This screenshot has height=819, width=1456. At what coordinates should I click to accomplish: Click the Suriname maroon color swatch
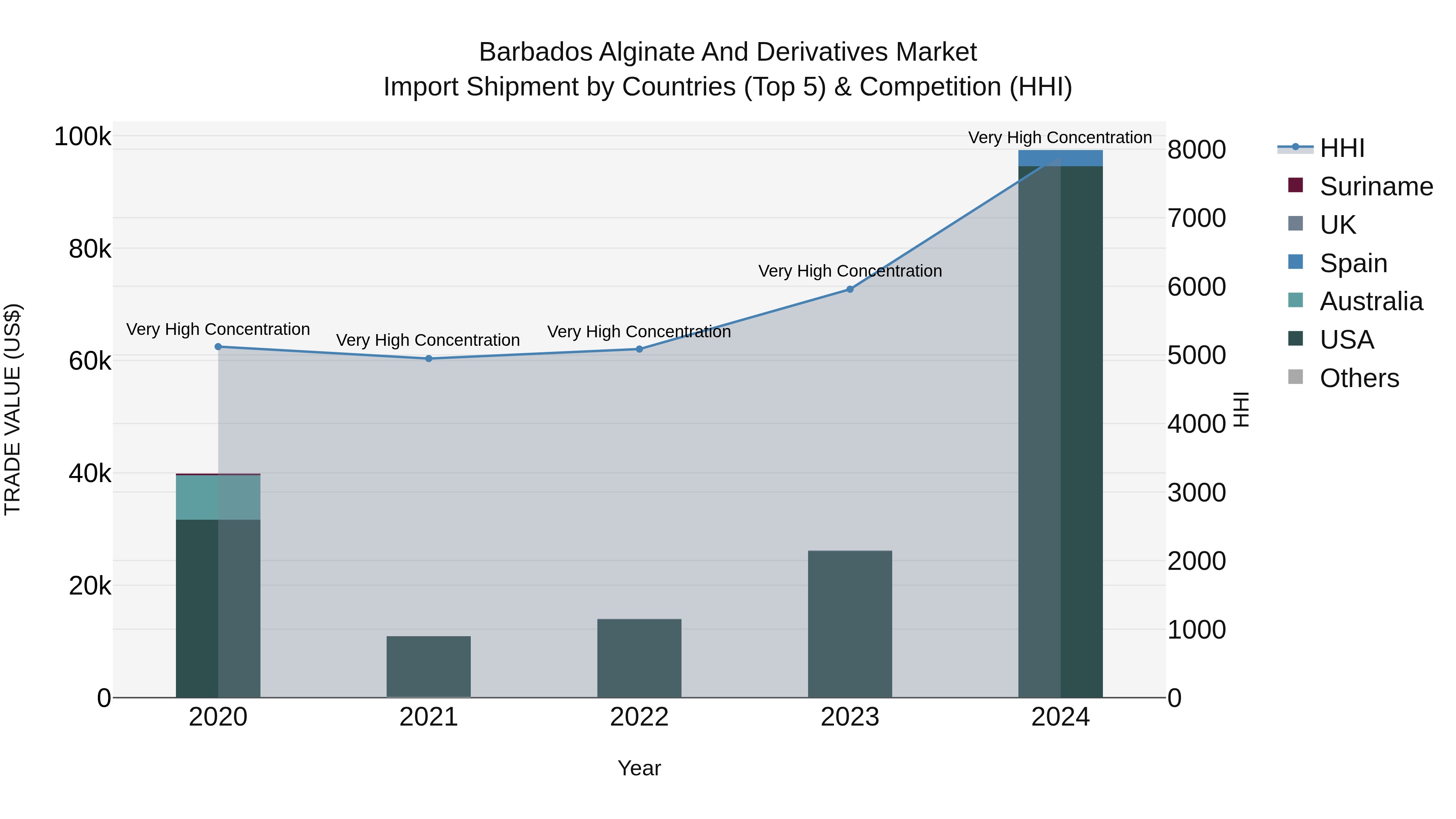[1295, 185]
